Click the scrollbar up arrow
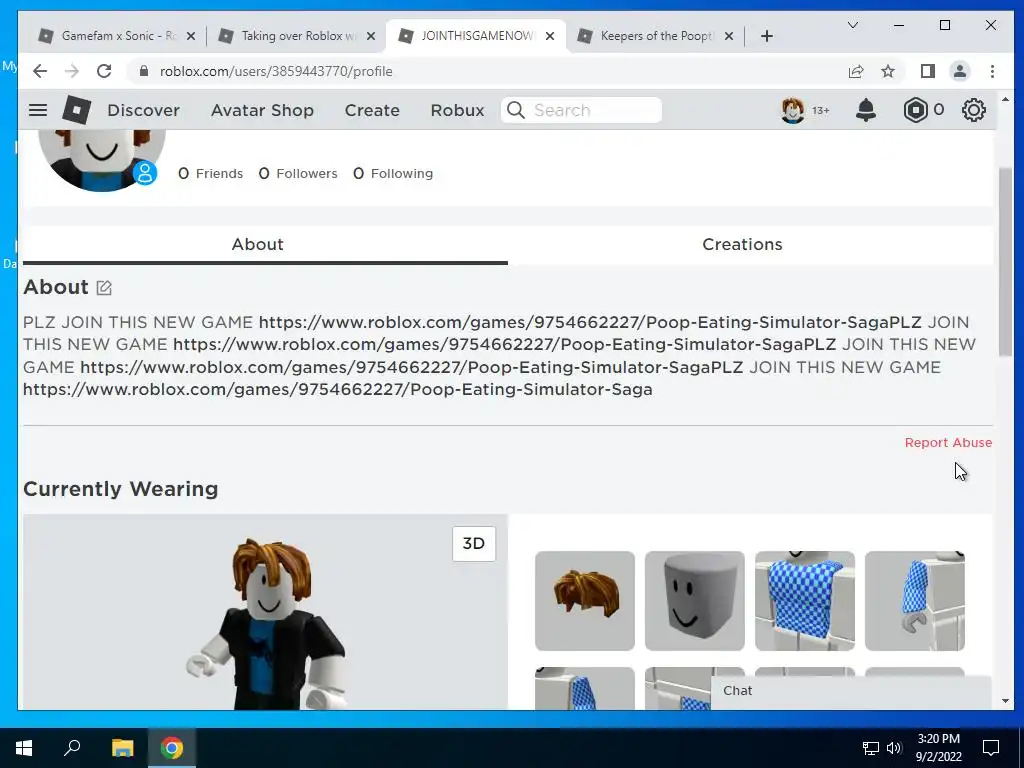Viewport: 1024px width, 768px height. coord(1005,99)
